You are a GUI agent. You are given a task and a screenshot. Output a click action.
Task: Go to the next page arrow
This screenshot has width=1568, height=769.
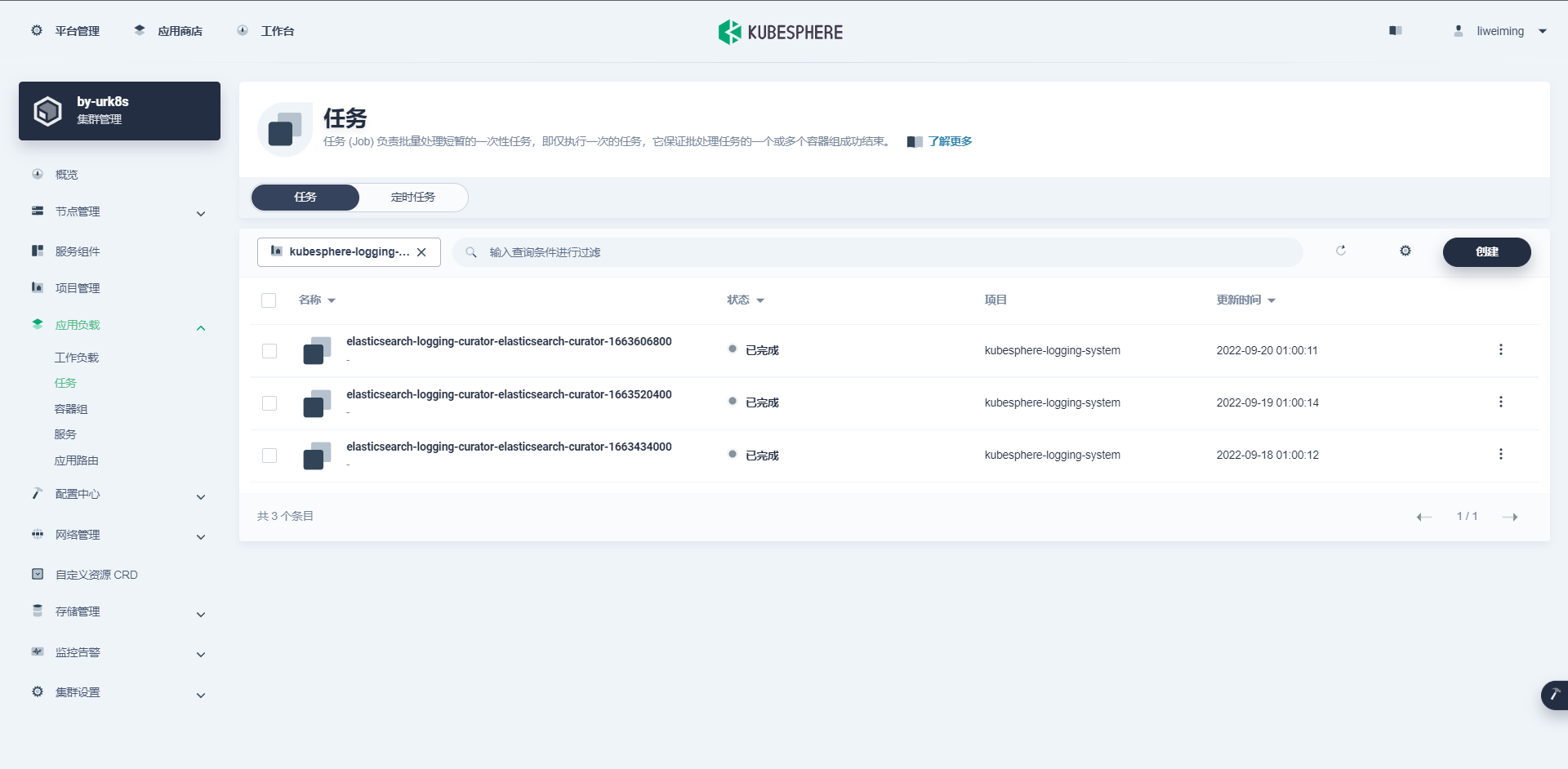click(x=1510, y=517)
